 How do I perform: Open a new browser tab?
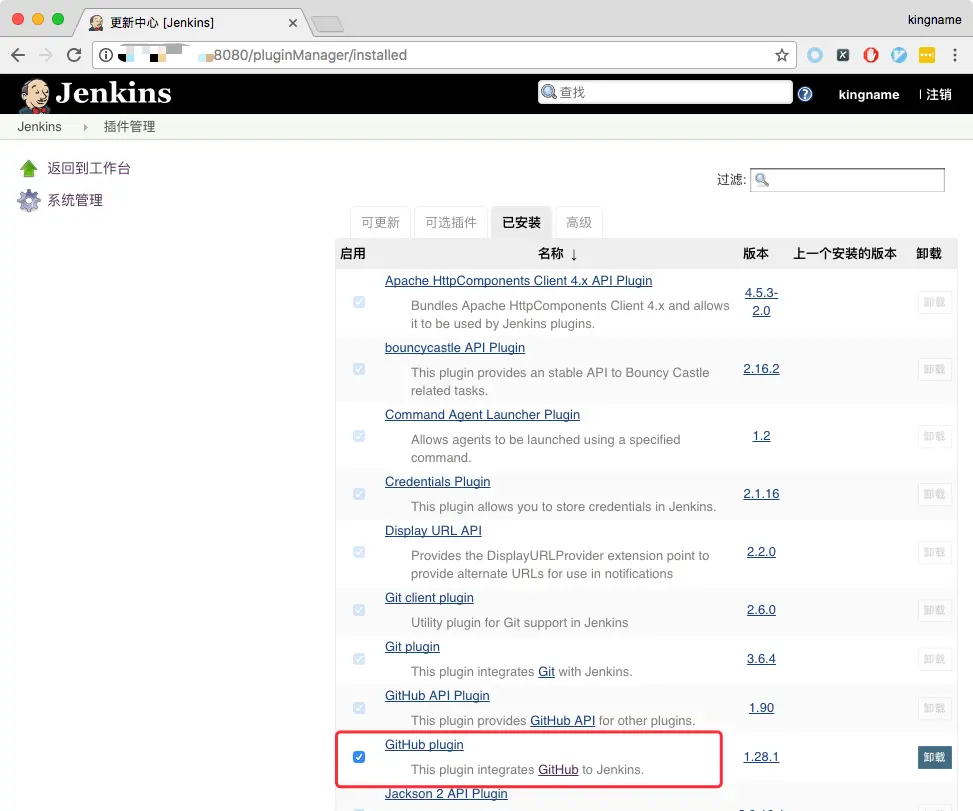click(327, 24)
